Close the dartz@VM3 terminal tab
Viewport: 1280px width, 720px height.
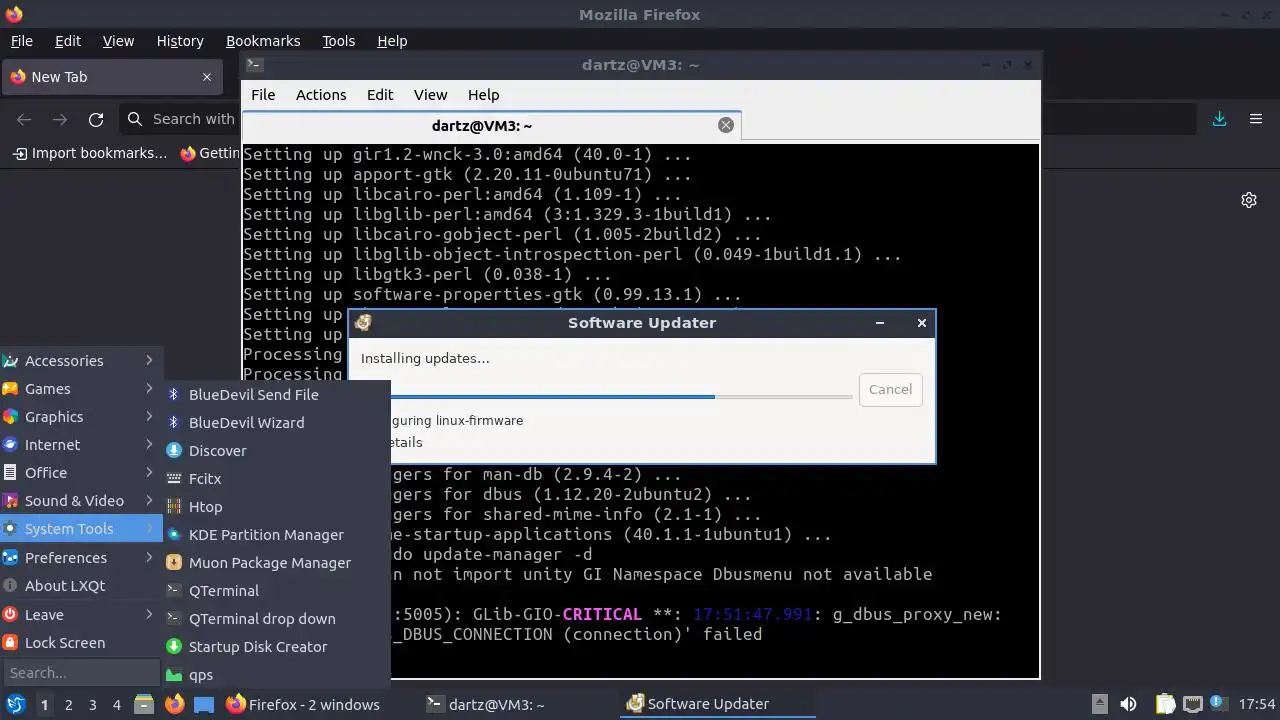point(726,125)
